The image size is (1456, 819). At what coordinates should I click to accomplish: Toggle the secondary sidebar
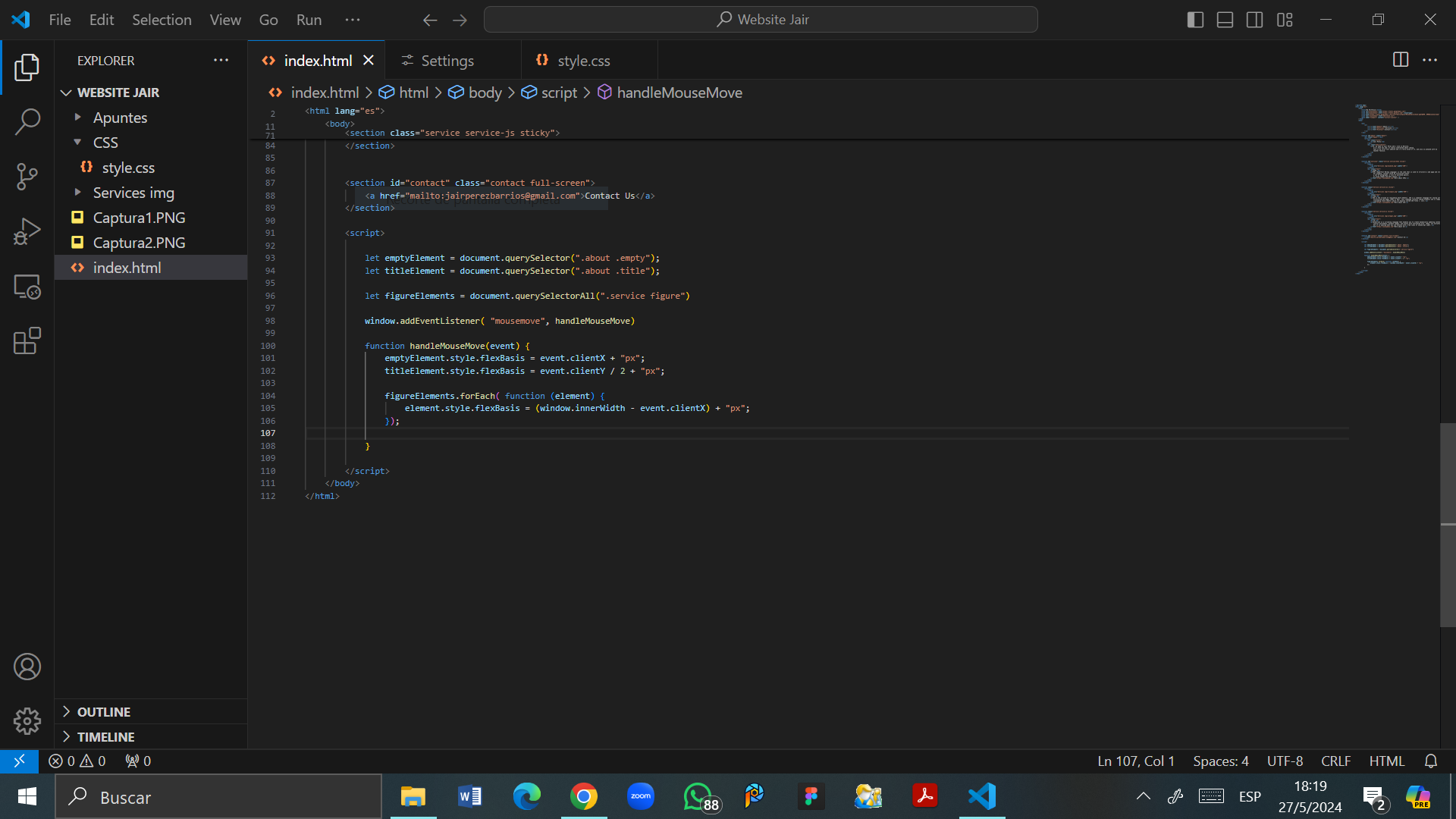point(1255,20)
